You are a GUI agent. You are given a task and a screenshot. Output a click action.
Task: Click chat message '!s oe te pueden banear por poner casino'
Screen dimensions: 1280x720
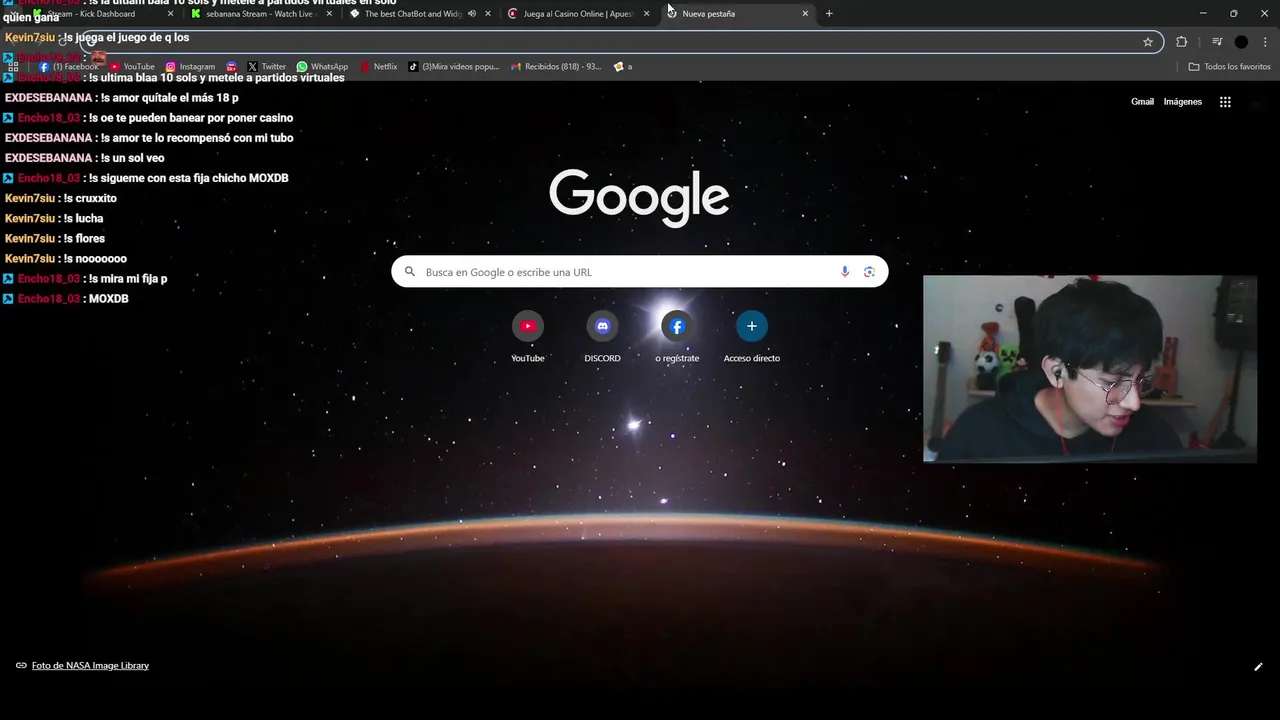pyautogui.click(x=191, y=118)
